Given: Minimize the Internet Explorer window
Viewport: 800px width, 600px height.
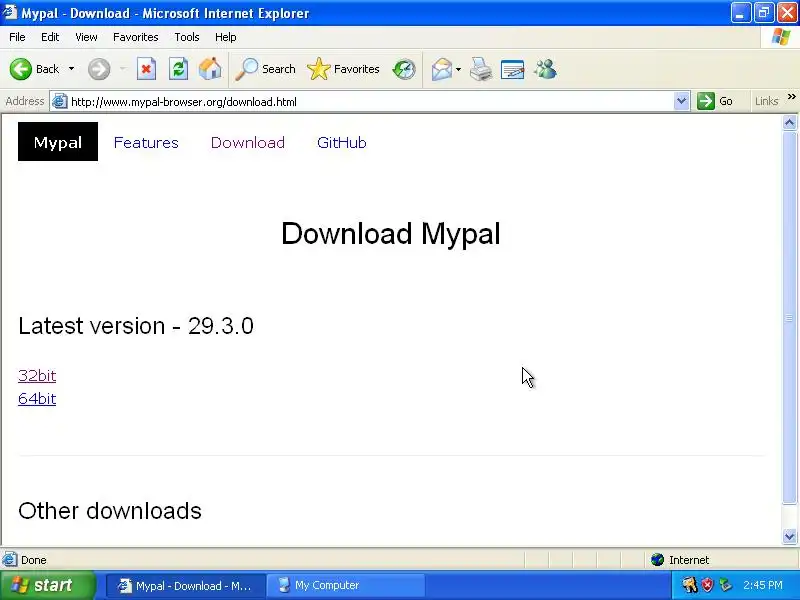Looking at the screenshot, I should tap(740, 13).
